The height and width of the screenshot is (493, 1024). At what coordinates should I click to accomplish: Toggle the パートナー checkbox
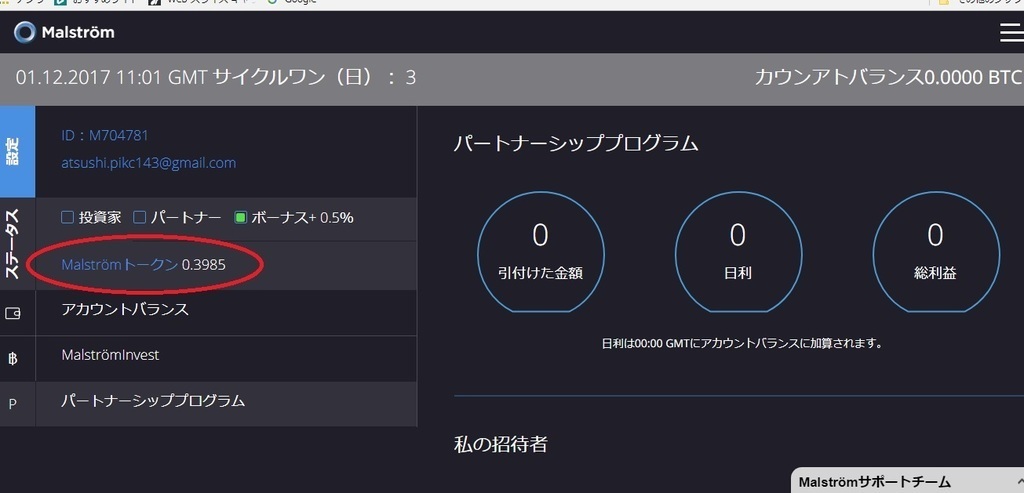[x=139, y=217]
